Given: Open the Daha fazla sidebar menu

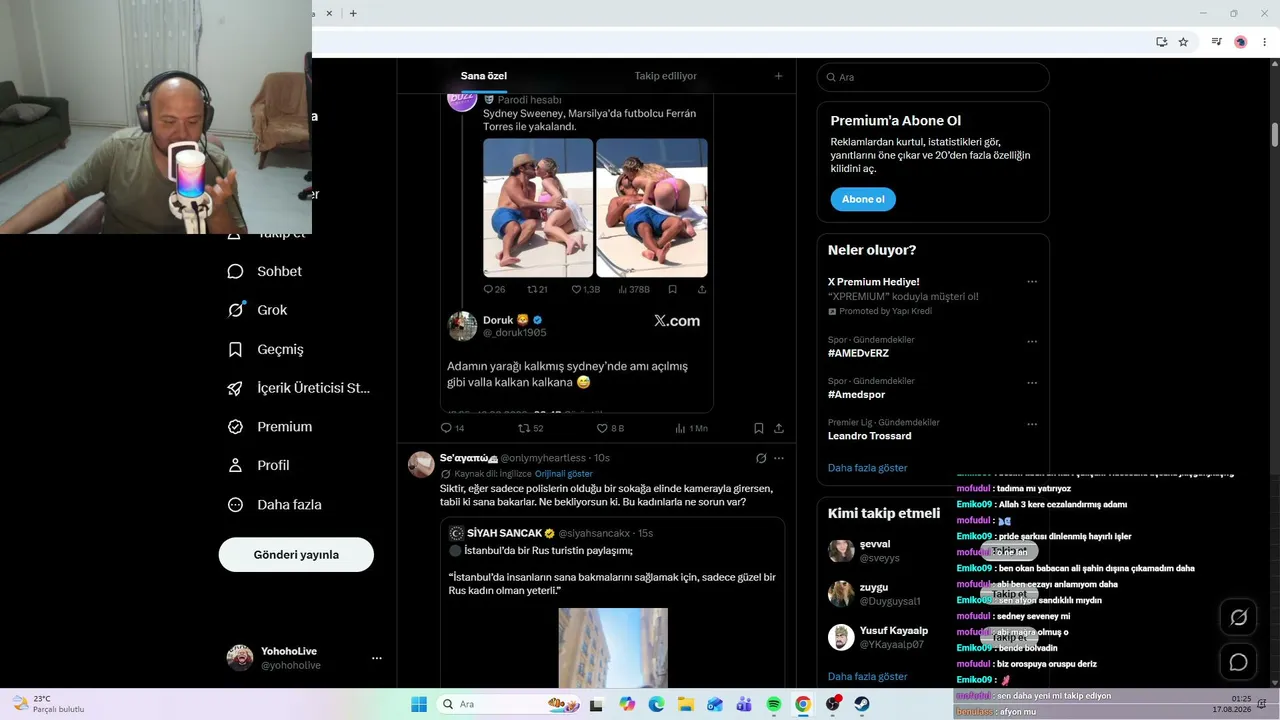Looking at the screenshot, I should coord(274,505).
